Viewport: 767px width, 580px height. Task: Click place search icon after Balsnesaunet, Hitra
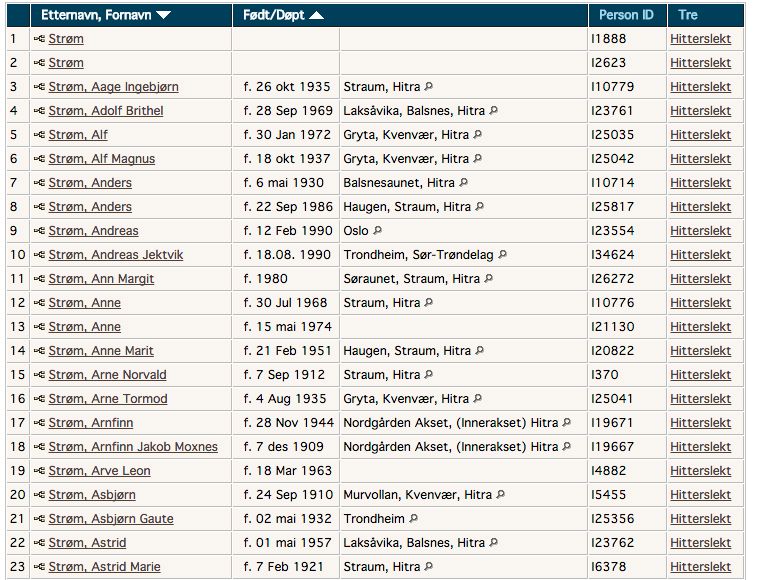point(463,182)
